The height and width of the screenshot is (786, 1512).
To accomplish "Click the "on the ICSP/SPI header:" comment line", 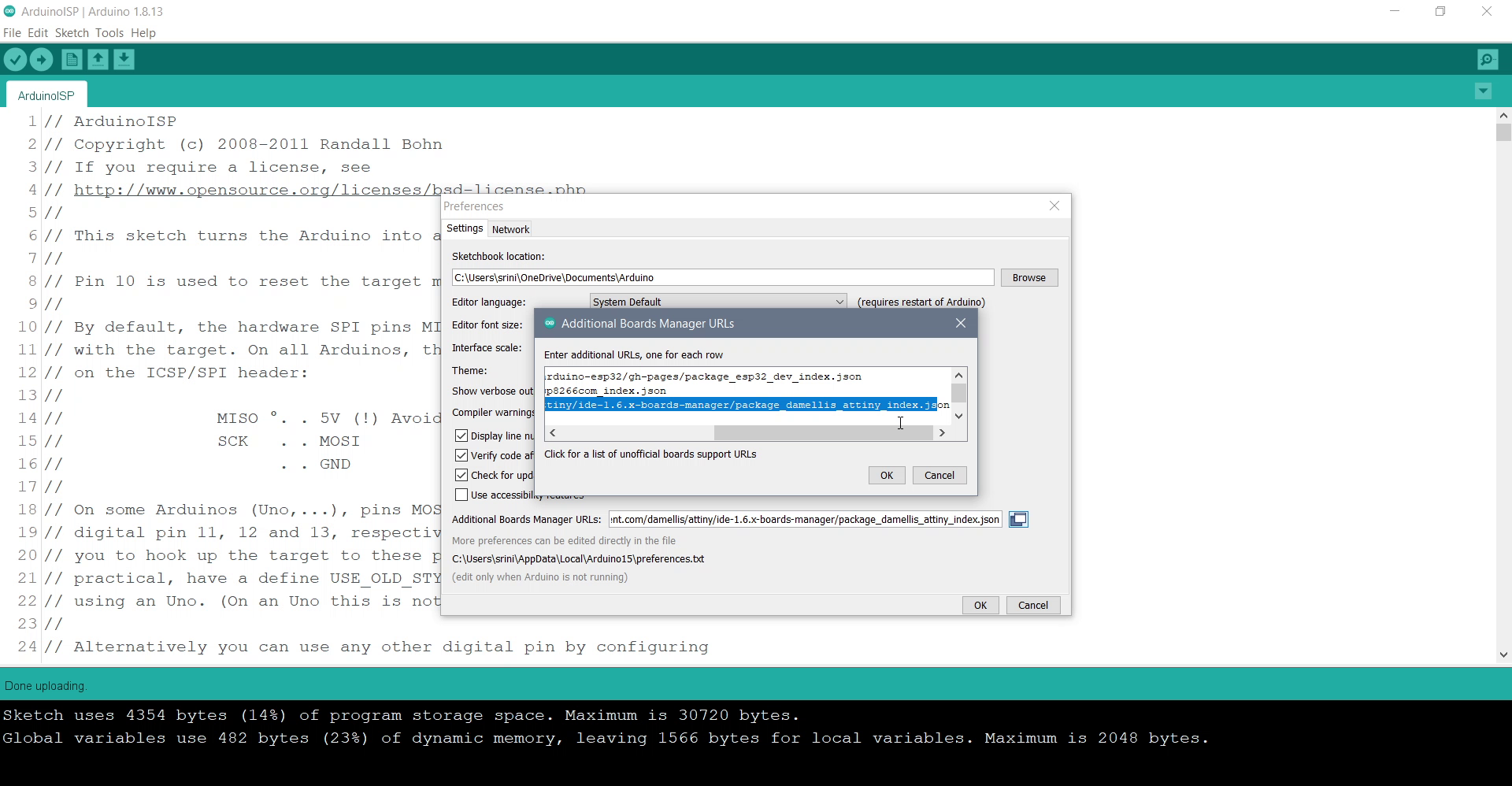I will tap(176, 373).
